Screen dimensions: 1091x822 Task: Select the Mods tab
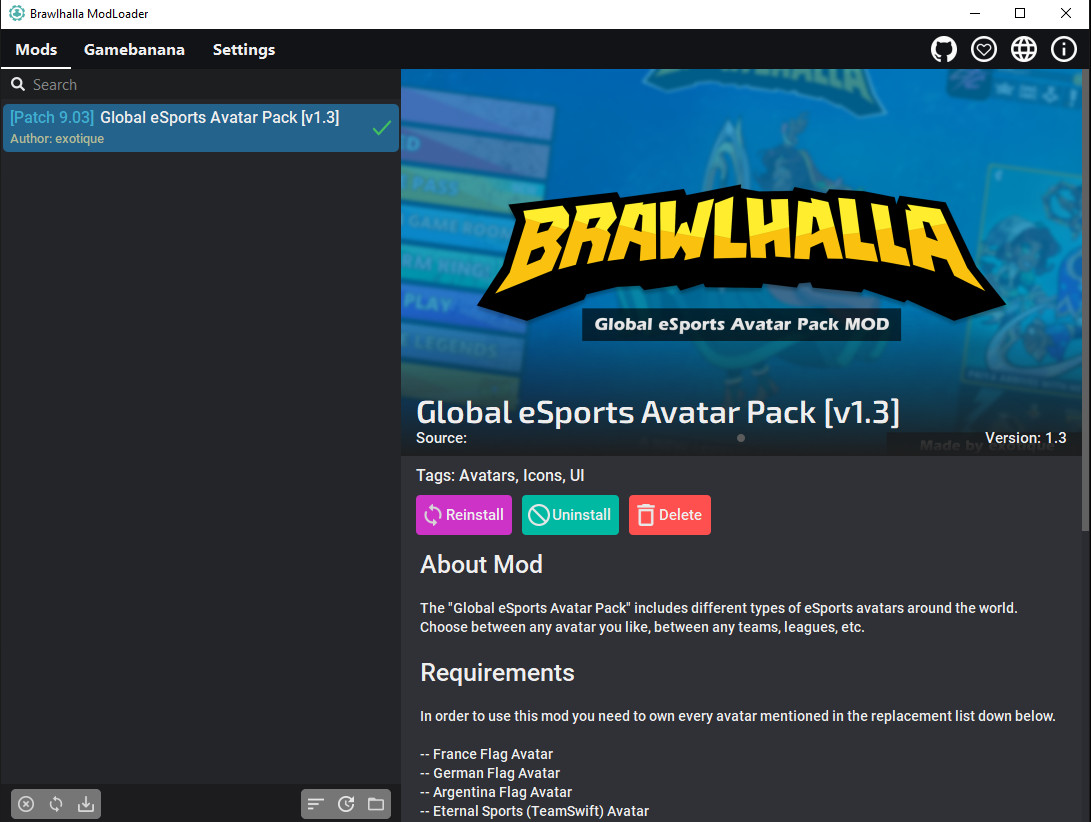point(36,49)
